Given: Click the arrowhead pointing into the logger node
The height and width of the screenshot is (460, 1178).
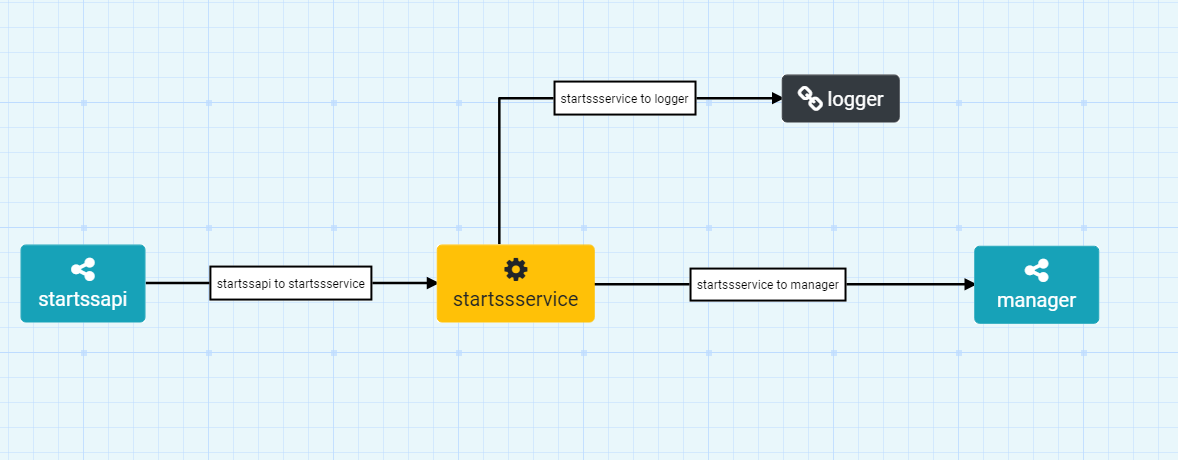Looking at the screenshot, I should (776, 98).
